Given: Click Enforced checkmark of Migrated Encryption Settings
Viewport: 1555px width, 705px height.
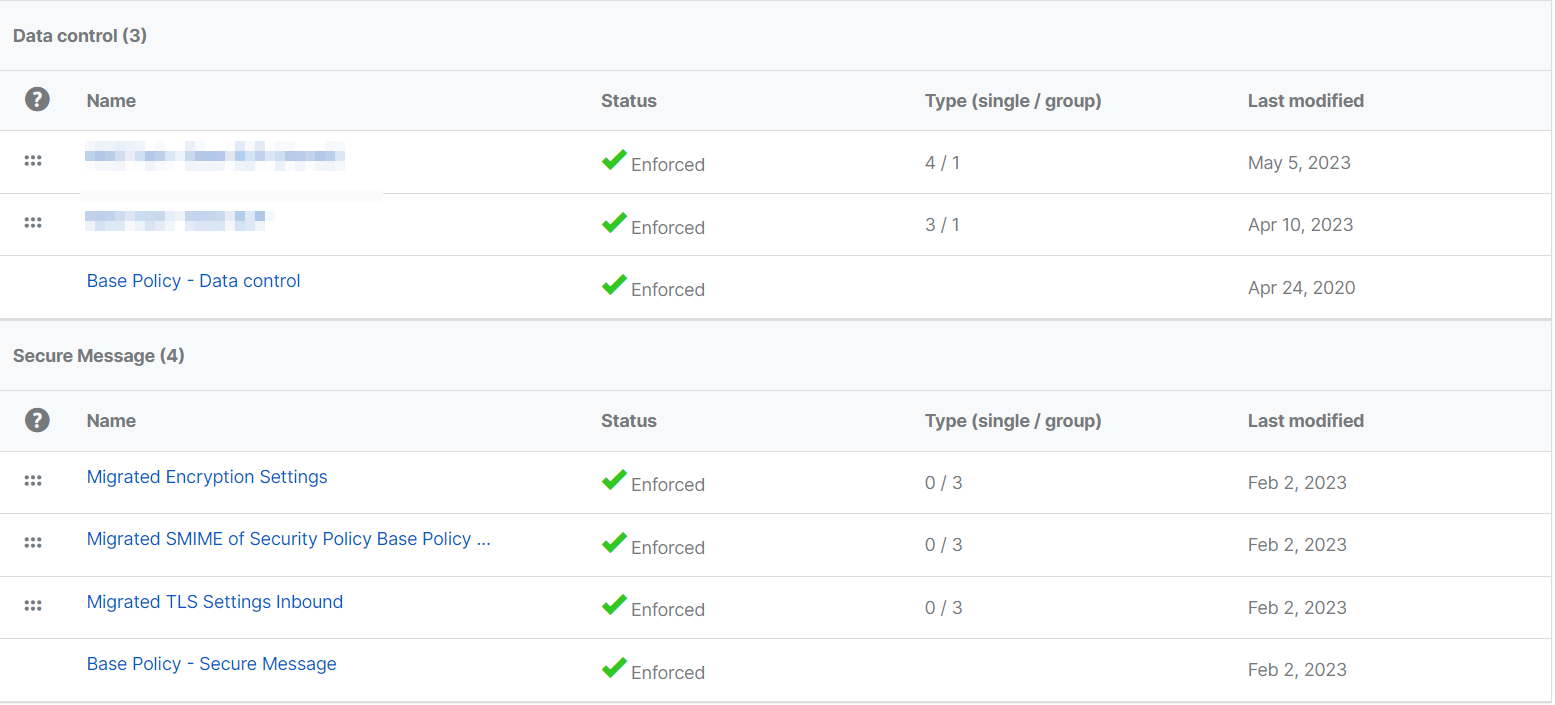Looking at the screenshot, I should [x=614, y=480].
